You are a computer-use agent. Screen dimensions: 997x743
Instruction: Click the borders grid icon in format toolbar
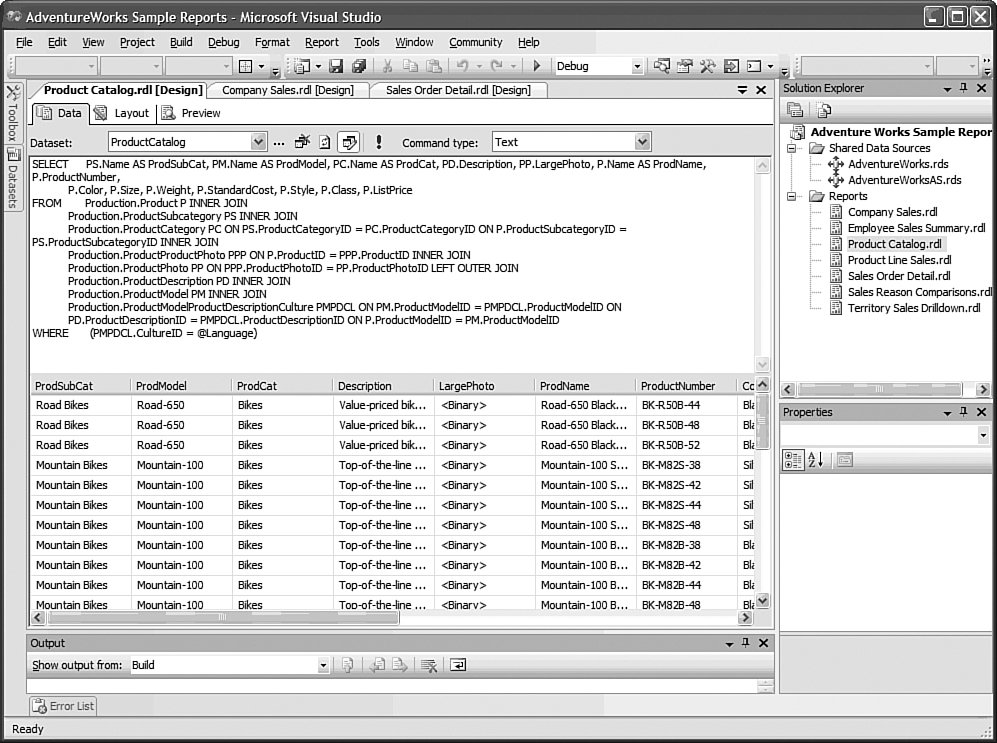245,66
